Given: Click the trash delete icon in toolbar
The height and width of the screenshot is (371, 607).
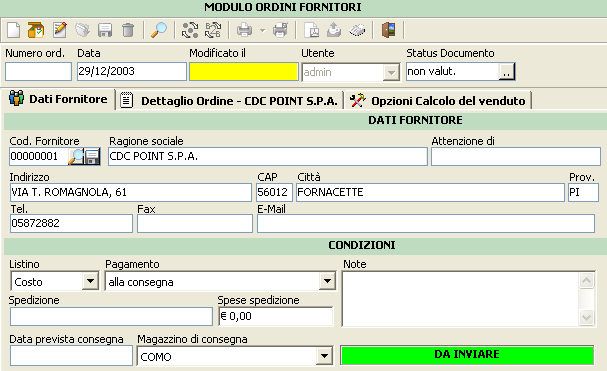Looking at the screenshot, I should pyautogui.click(x=128, y=30).
